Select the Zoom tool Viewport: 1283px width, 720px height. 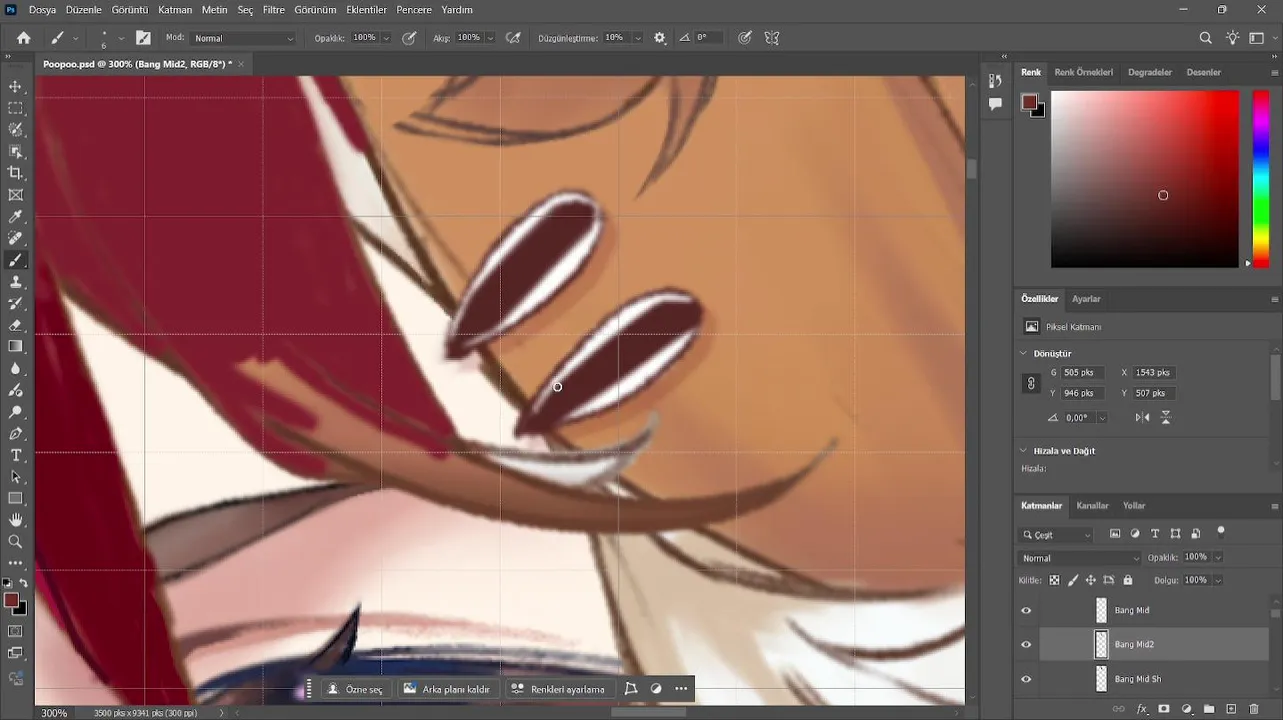click(15, 542)
